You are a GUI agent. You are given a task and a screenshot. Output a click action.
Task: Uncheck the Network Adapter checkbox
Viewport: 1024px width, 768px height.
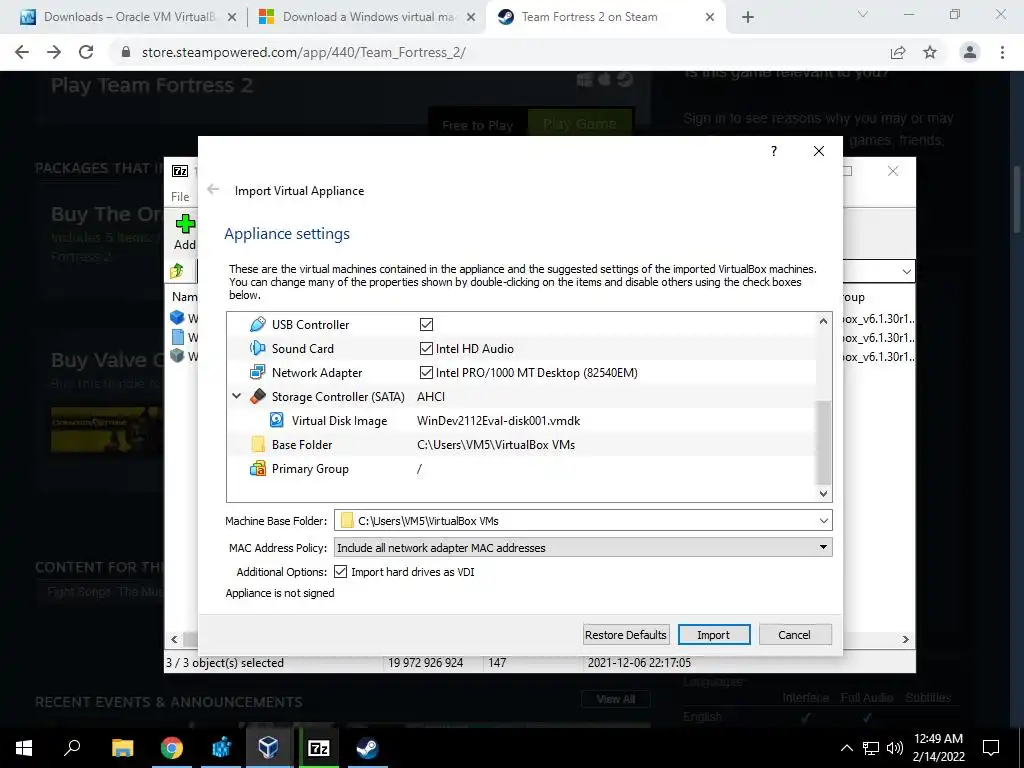426,373
